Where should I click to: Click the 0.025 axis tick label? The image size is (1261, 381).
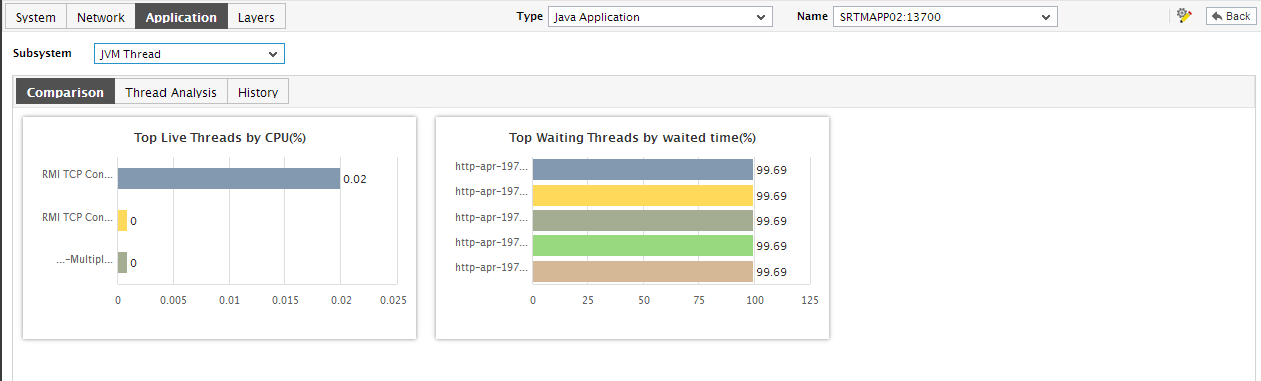tap(394, 300)
